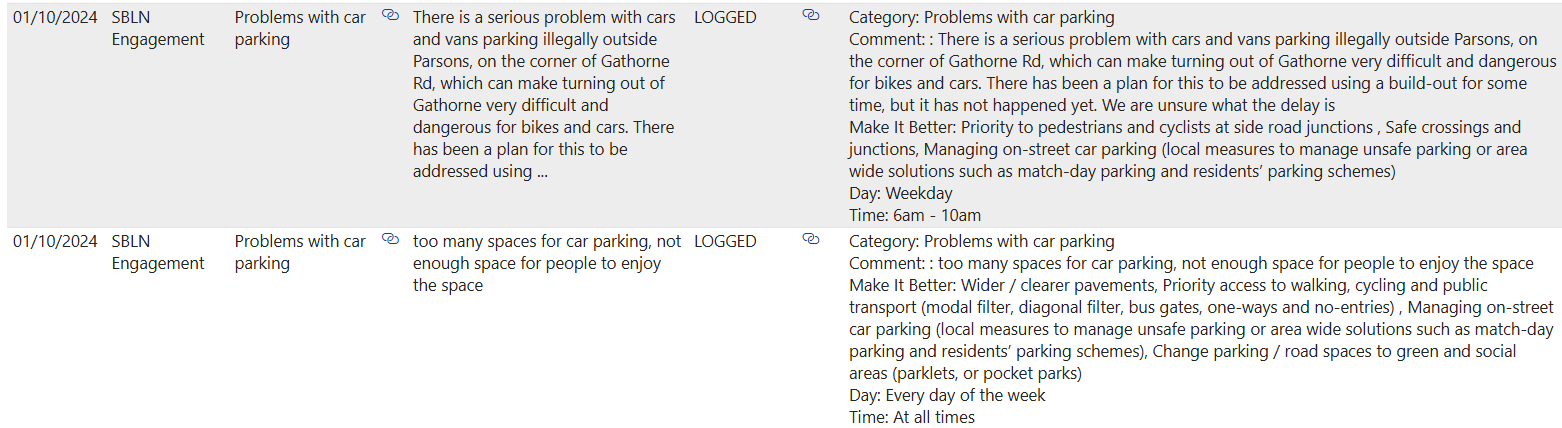1562x428 pixels.
Task: Select the first row's 01/10/2024 date cell
Action: tap(55, 18)
